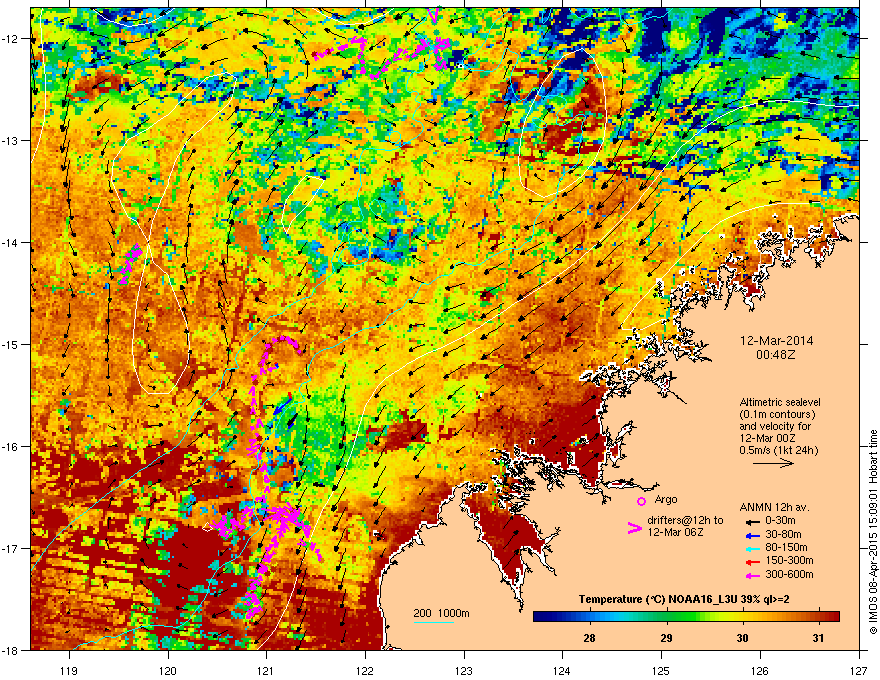The height and width of the screenshot is (680, 880).
Task: Click the magenta Argo circle legend marker
Action: [641, 501]
